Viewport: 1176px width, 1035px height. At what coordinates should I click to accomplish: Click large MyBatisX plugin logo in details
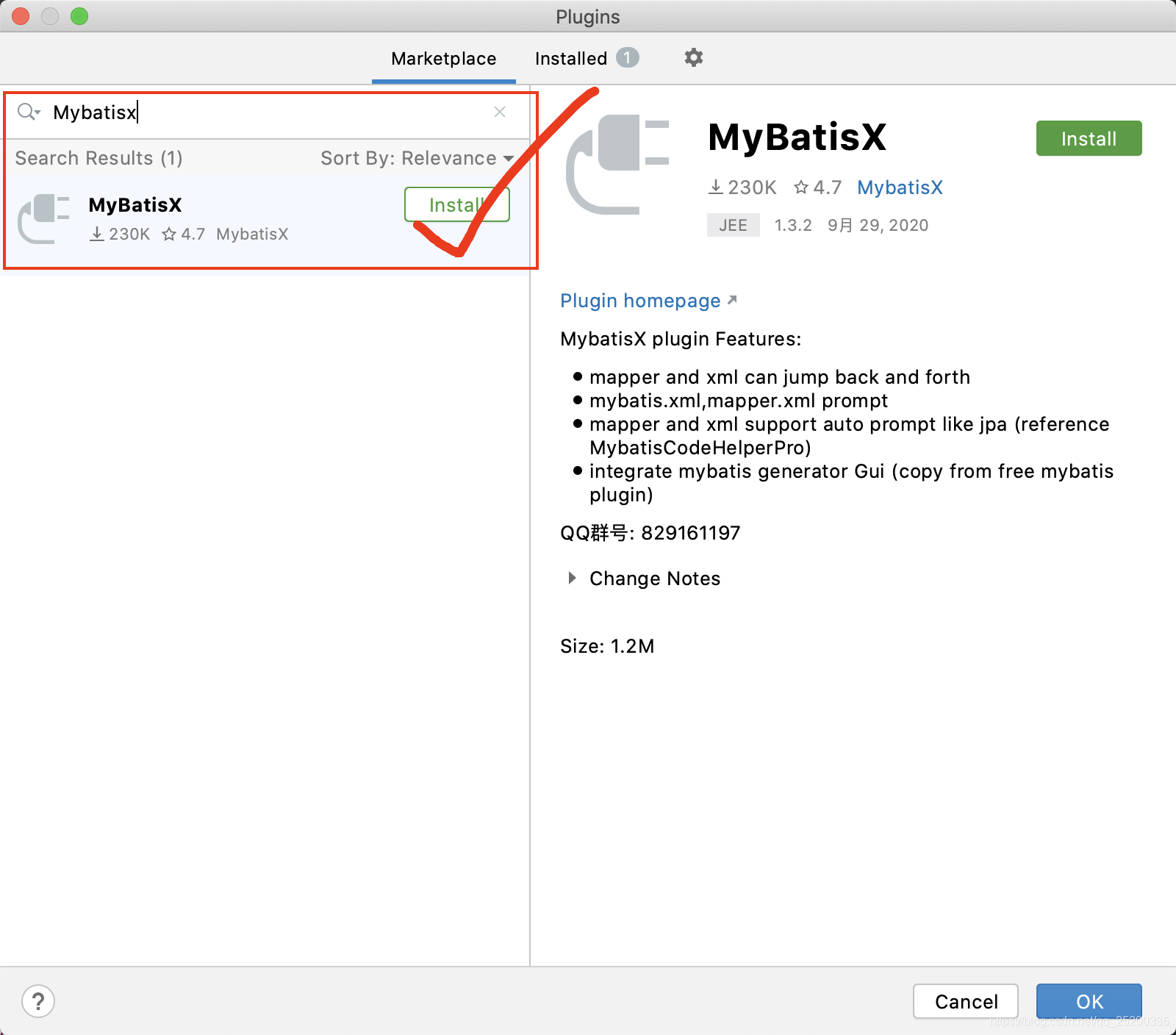[617, 165]
